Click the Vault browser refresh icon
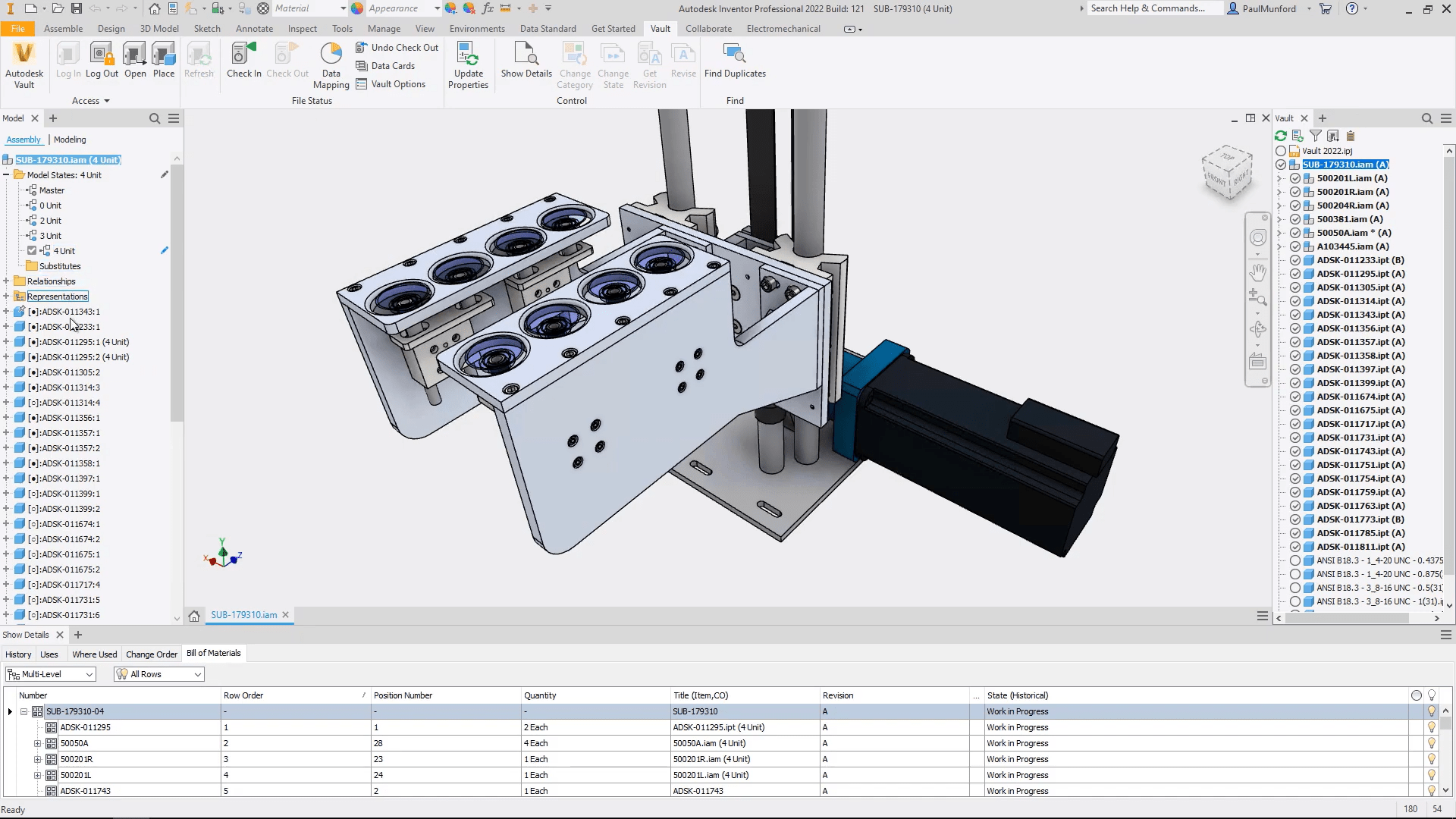Image resolution: width=1456 pixels, height=819 pixels. point(1281,136)
